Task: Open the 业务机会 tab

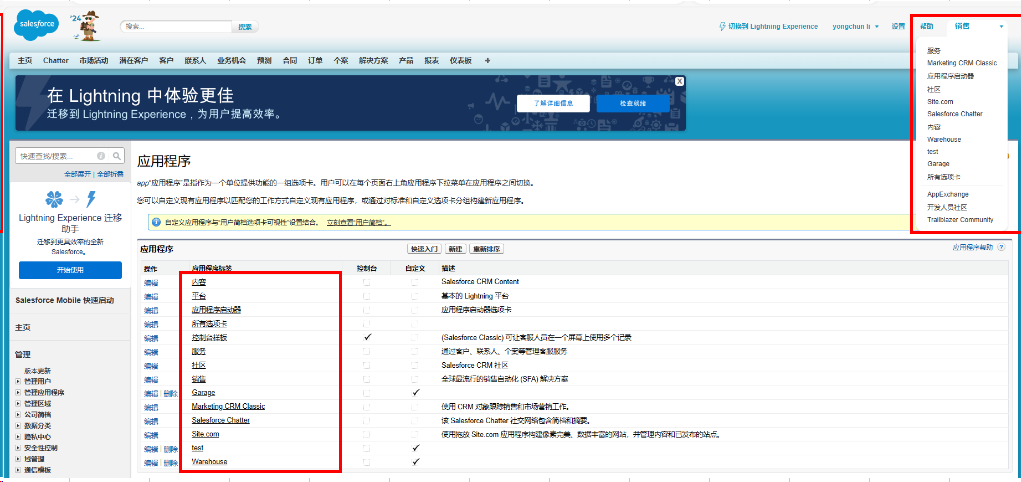Action: 231,61
